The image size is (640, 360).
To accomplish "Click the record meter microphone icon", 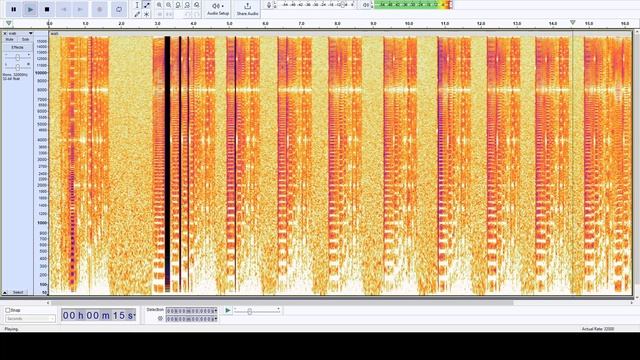I will (x=269, y=5).
